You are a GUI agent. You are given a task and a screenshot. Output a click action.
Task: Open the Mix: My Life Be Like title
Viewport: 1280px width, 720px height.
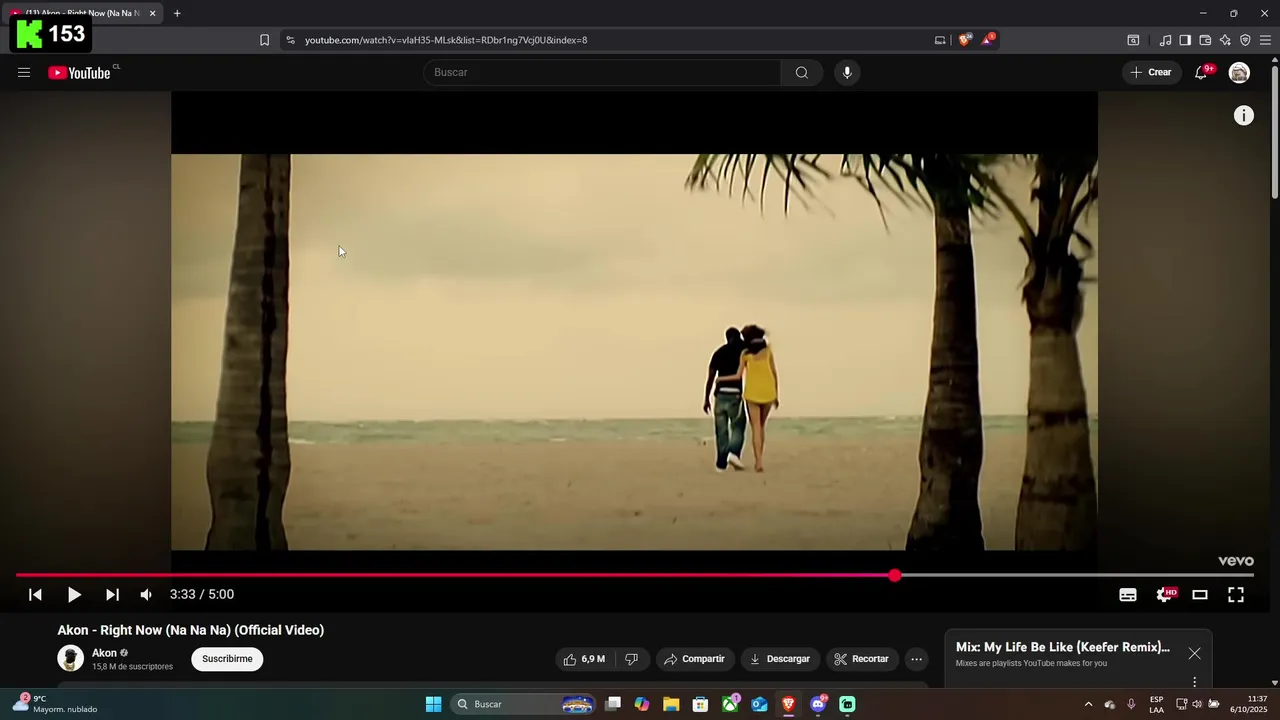click(1062, 647)
